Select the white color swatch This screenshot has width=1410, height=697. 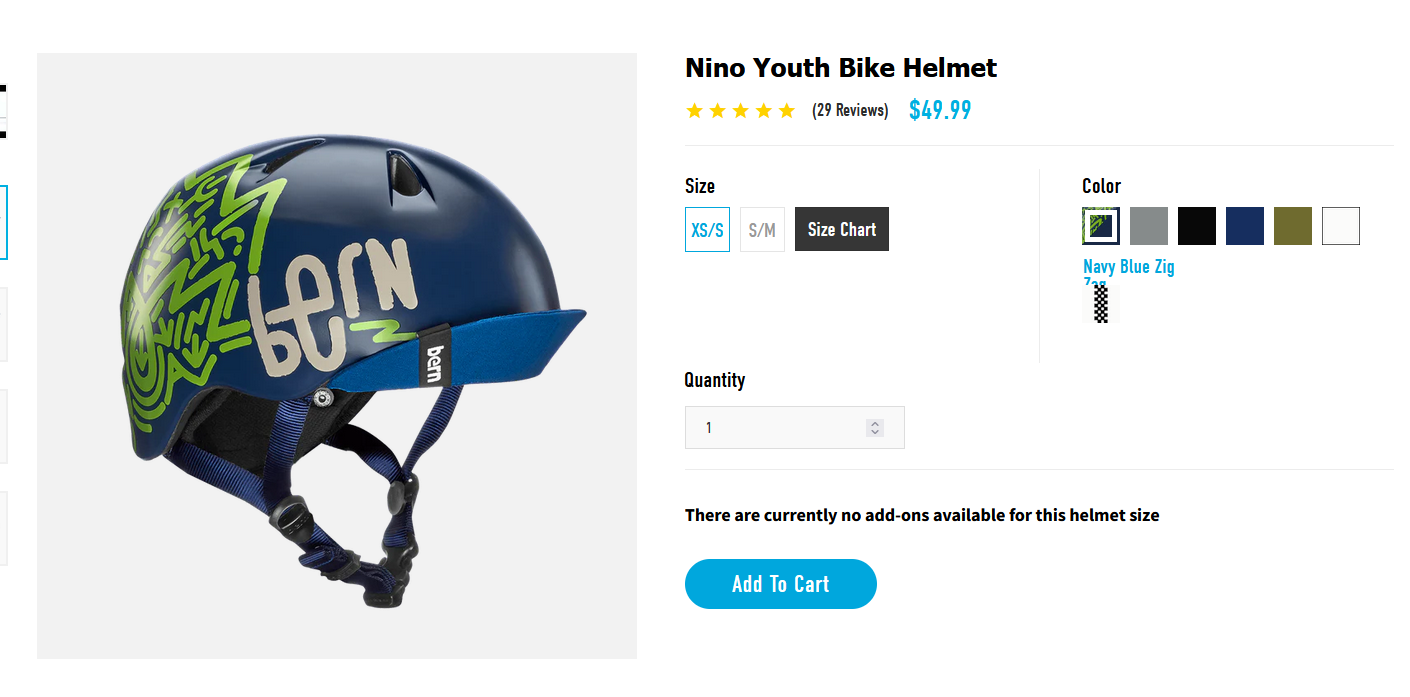[x=1340, y=225]
